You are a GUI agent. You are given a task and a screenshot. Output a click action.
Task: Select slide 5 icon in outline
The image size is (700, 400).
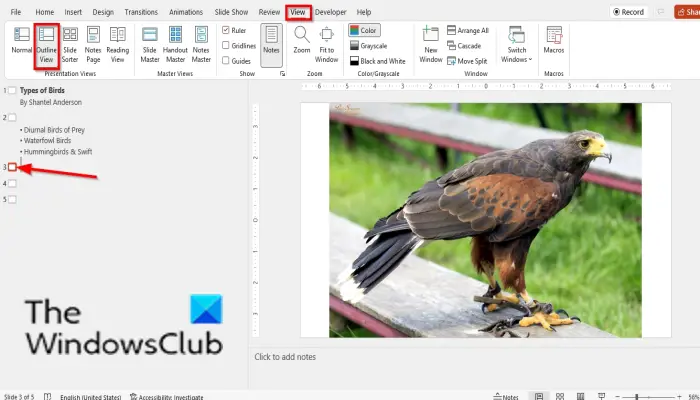click(x=12, y=200)
